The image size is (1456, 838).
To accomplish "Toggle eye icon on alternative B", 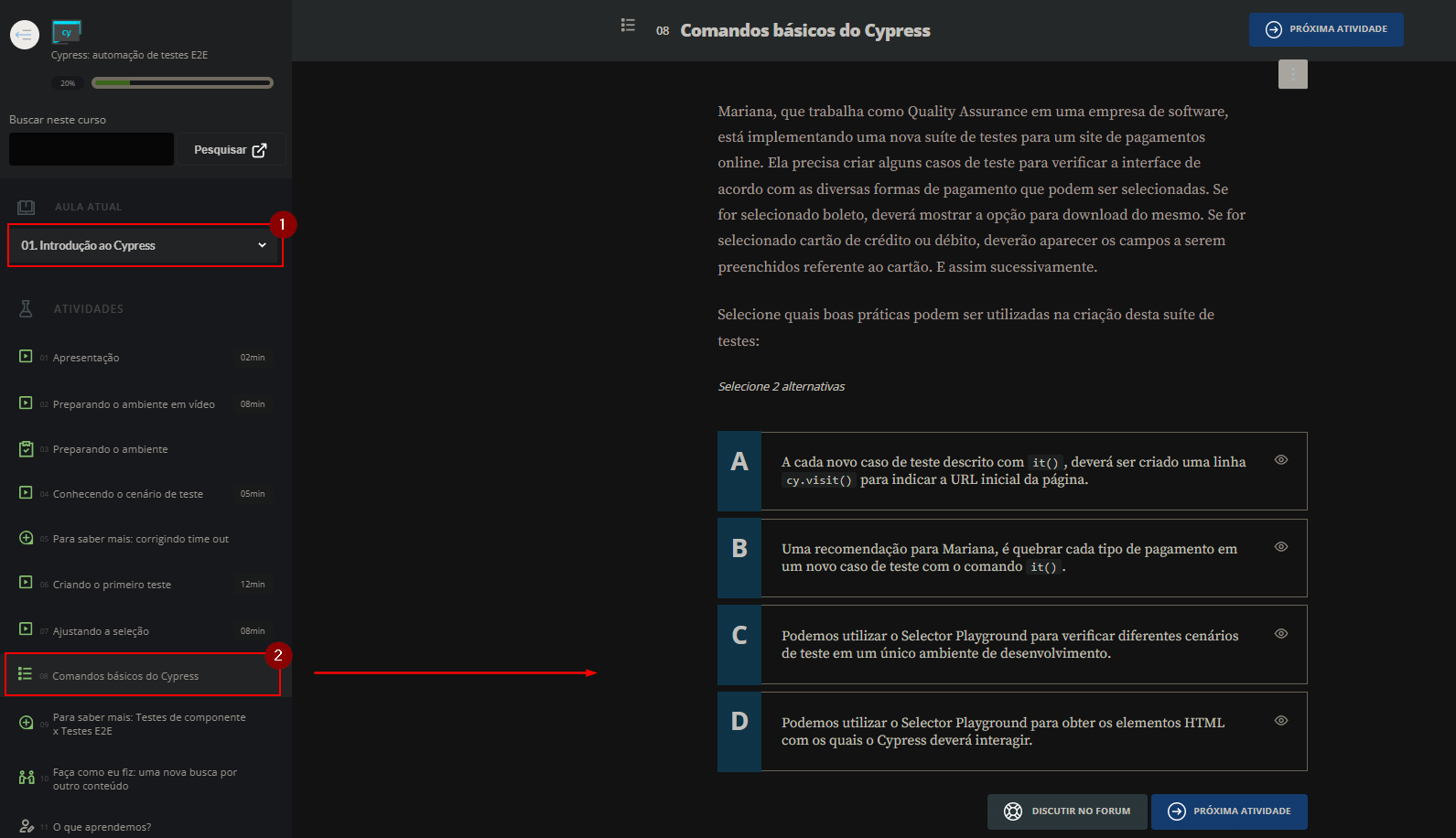I will (1281, 547).
